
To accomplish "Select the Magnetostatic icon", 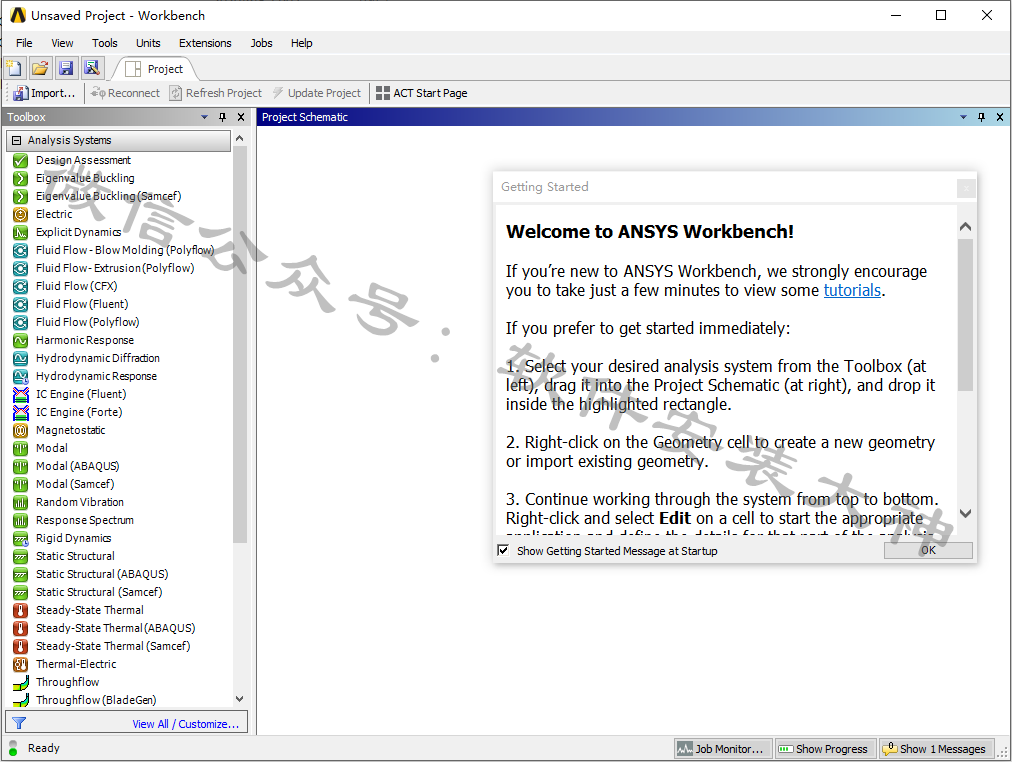I will point(21,430).
